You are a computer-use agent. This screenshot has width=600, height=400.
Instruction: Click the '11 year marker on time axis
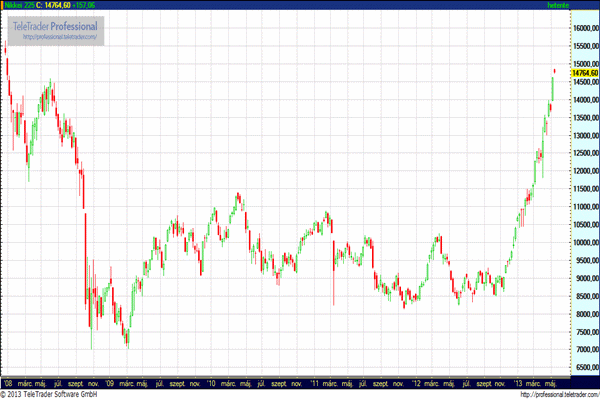pos(315,382)
